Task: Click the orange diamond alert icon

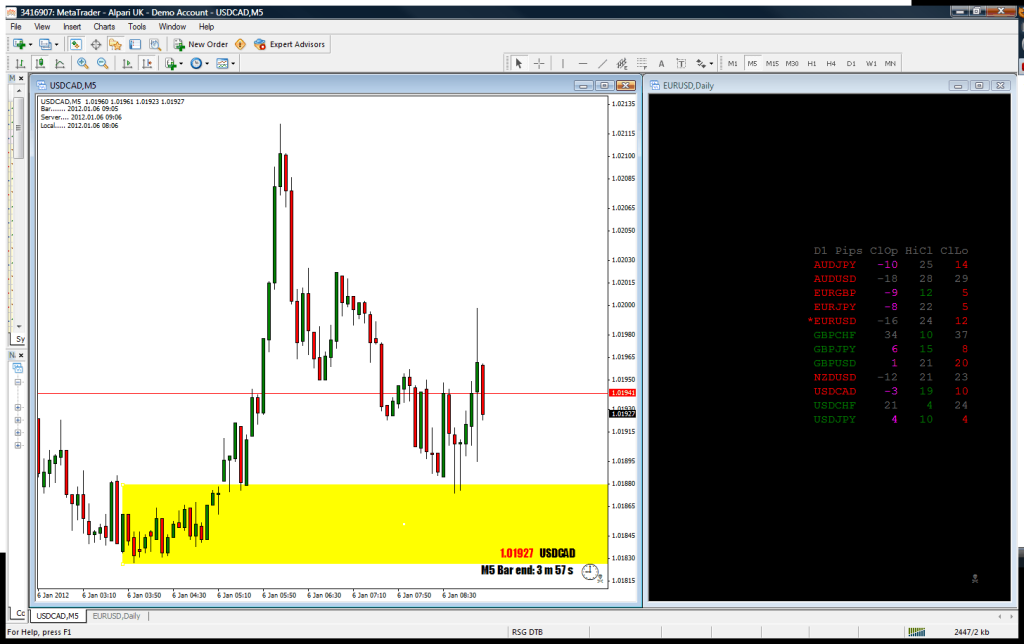Action: (240, 44)
